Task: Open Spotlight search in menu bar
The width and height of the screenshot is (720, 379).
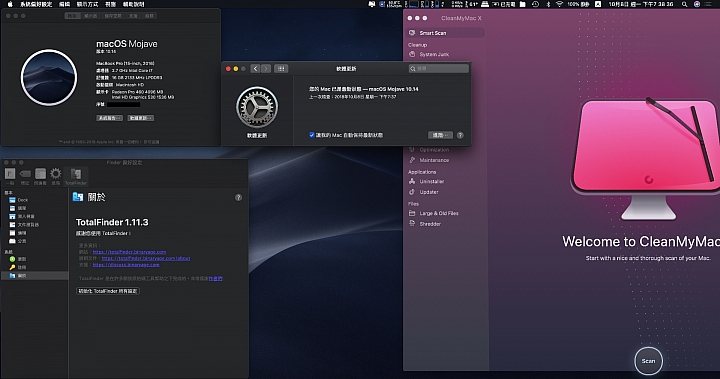Action: (x=685, y=4)
